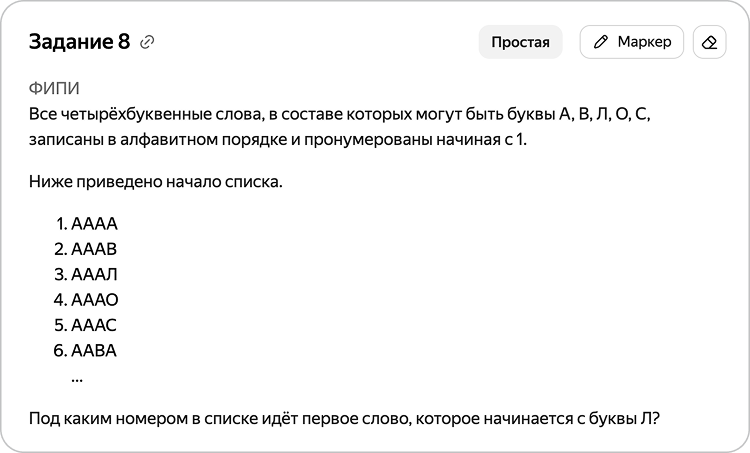Screen dimensions: 750x453
Task: Click the ellipsis below the word list
Action: click(77, 380)
